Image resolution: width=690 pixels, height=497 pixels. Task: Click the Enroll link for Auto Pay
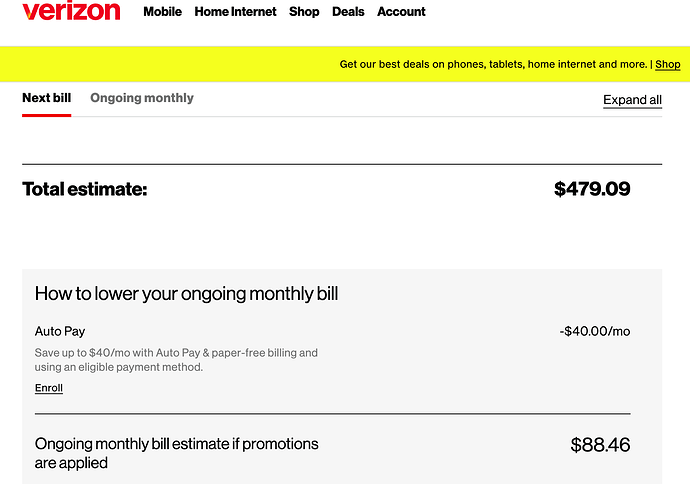point(49,388)
